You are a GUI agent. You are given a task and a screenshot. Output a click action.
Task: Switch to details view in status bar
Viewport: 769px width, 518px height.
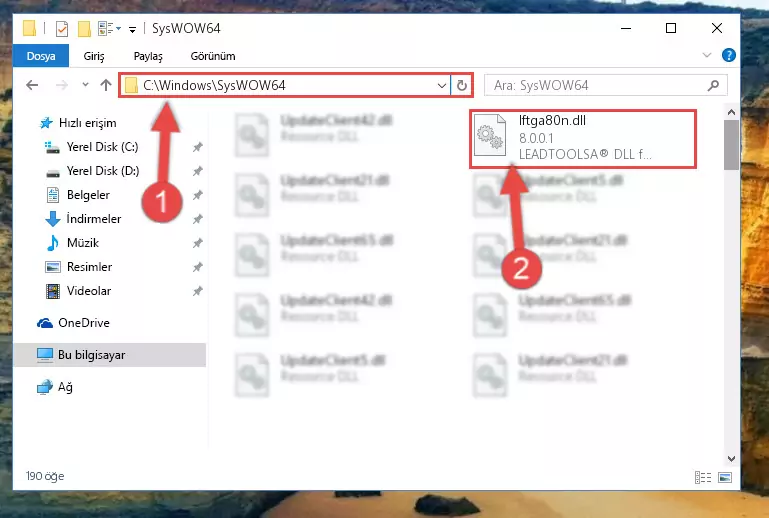point(703,477)
